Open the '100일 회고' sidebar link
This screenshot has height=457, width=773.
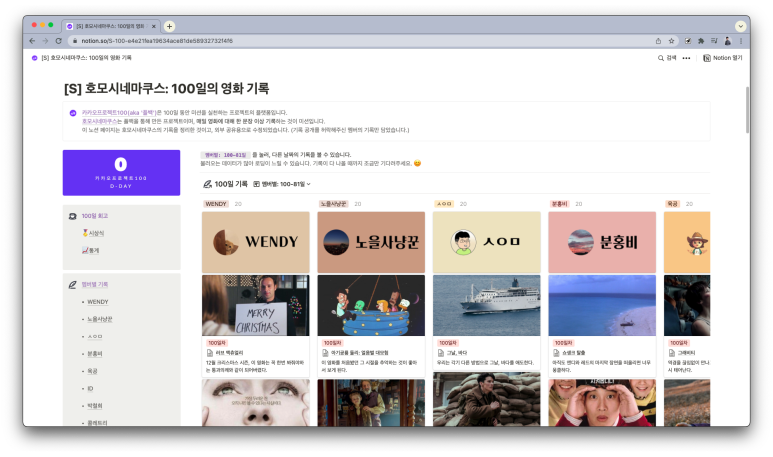coord(95,216)
